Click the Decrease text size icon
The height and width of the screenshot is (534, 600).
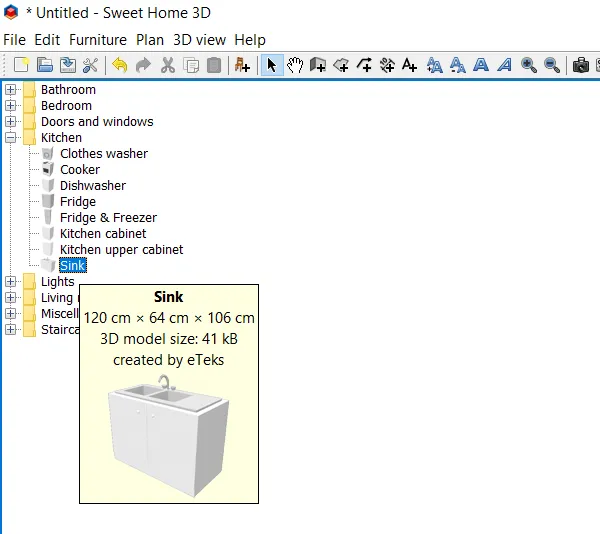458,65
